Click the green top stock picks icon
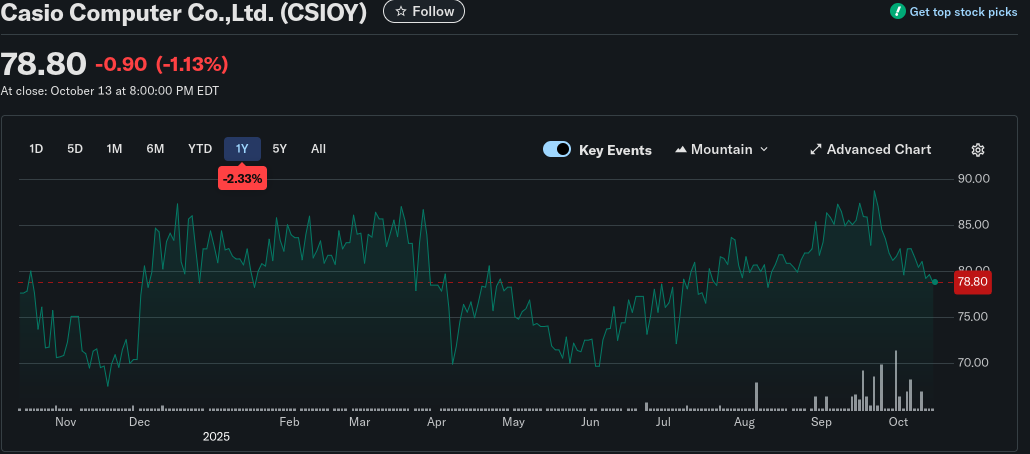This screenshot has height=454, width=1030. coord(897,12)
